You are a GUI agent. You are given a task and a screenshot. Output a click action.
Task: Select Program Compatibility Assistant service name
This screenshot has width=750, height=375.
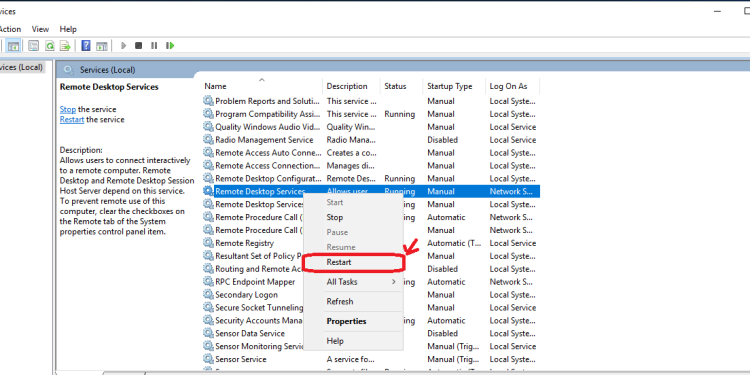click(x=267, y=114)
